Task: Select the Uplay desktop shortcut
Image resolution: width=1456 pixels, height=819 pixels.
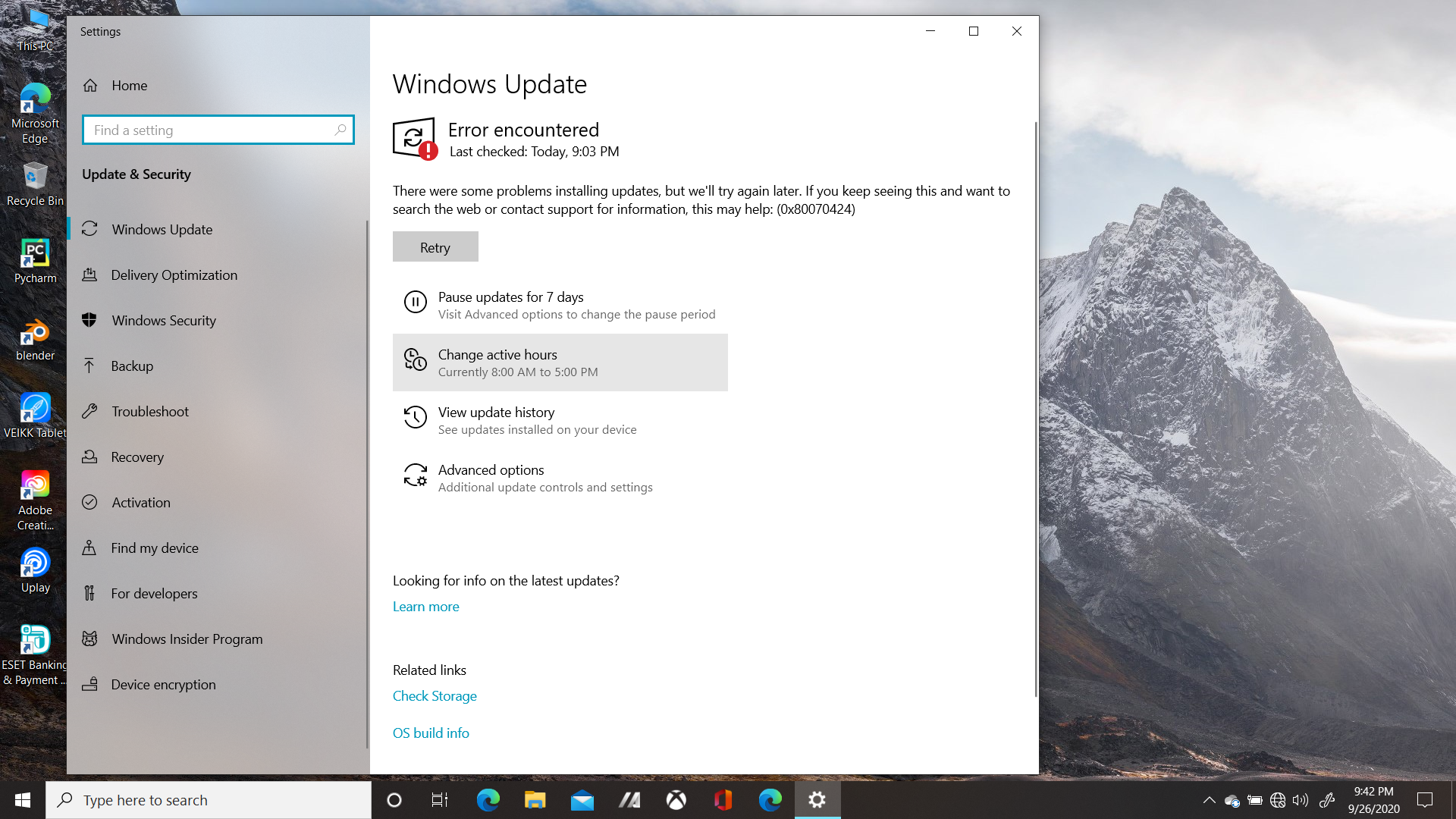Action: coord(35,571)
